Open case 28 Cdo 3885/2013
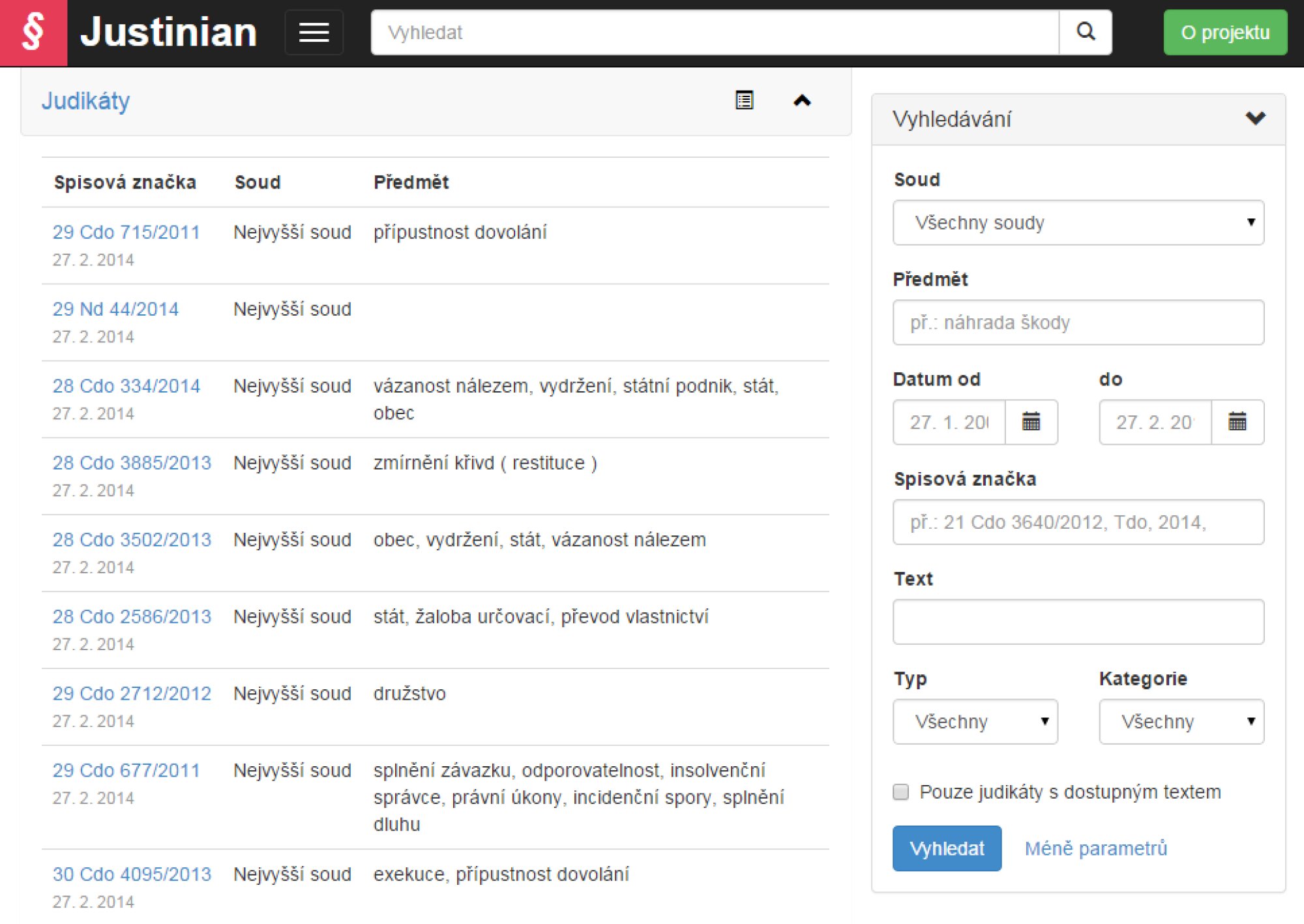The height and width of the screenshot is (924, 1304). coord(132,463)
